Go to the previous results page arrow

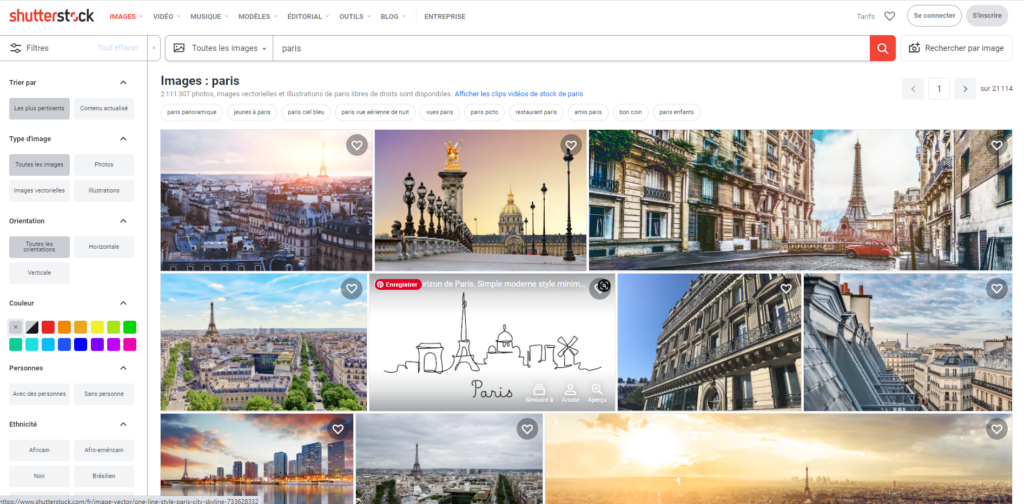(912, 89)
